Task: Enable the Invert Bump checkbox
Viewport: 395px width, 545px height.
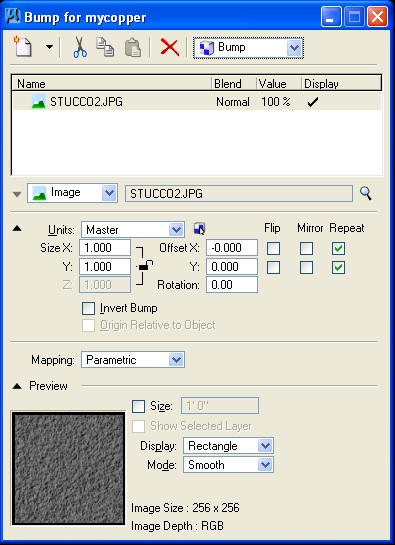Action: tap(88, 308)
